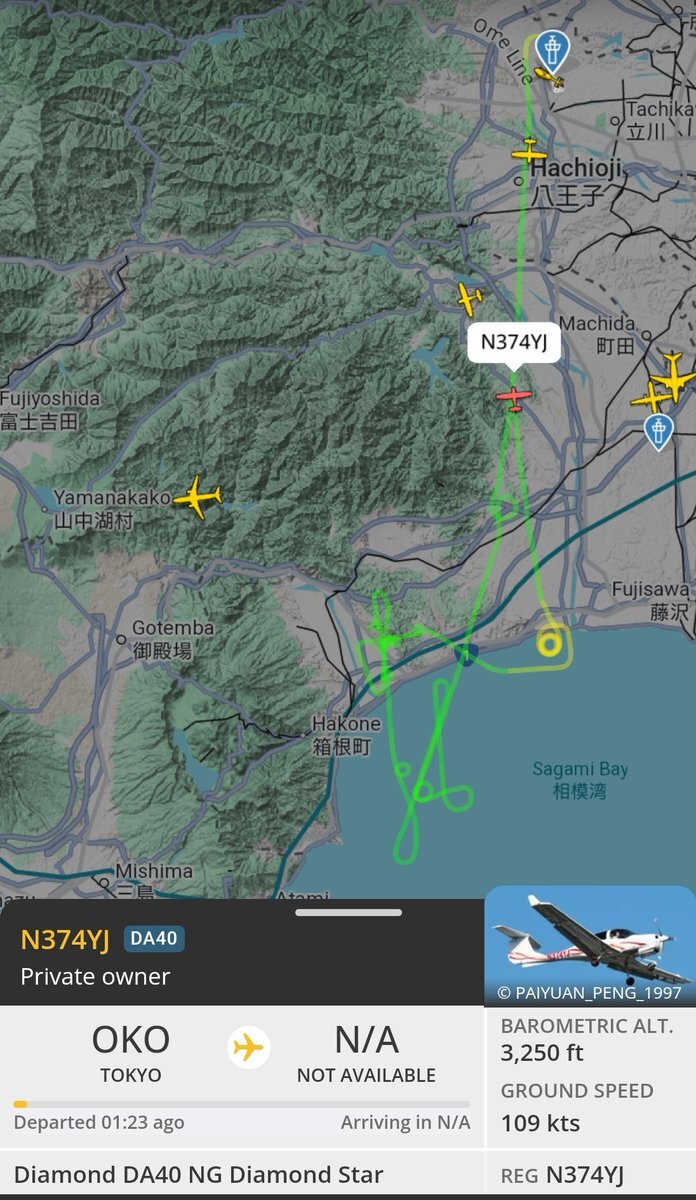696x1200 pixels.
Task: Open the blue airport tower pin at top
Action: tap(551, 50)
